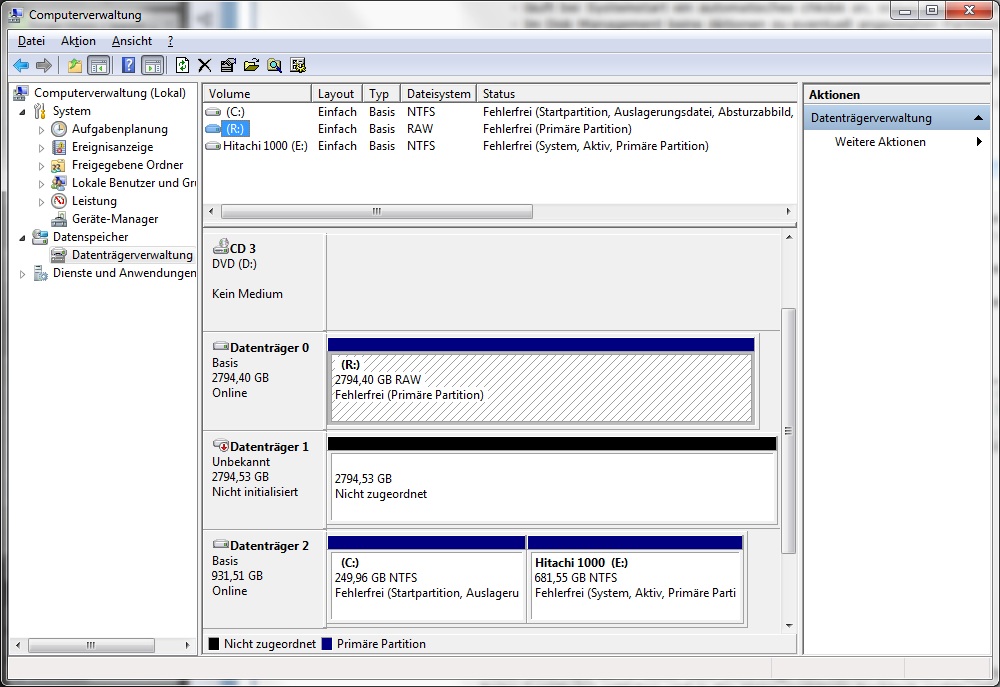Click the volume list scroll right arrow
The width and height of the screenshot is (1000, 687).
788,211
